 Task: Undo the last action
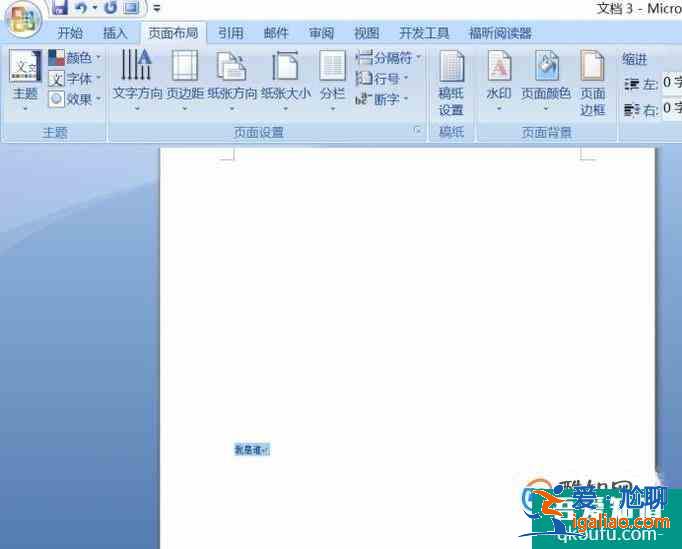point(81,7)
